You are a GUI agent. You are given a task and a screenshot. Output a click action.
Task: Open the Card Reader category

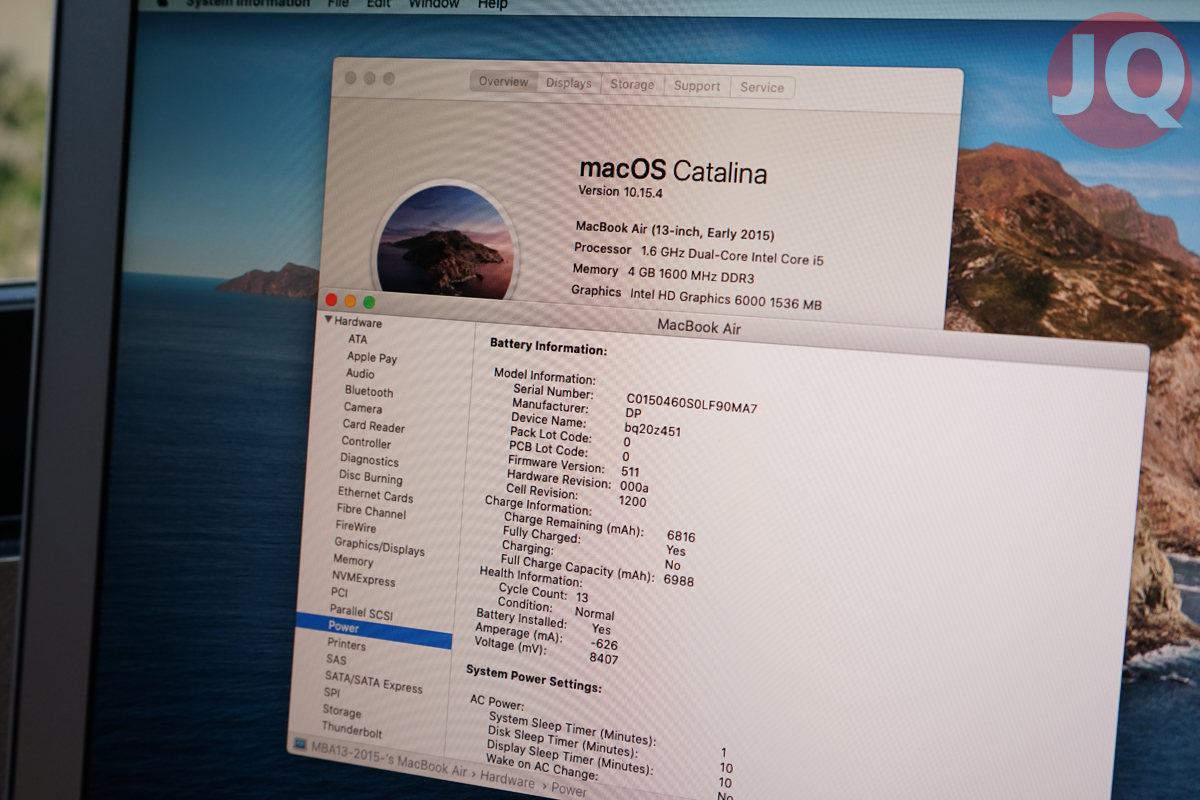374,425
